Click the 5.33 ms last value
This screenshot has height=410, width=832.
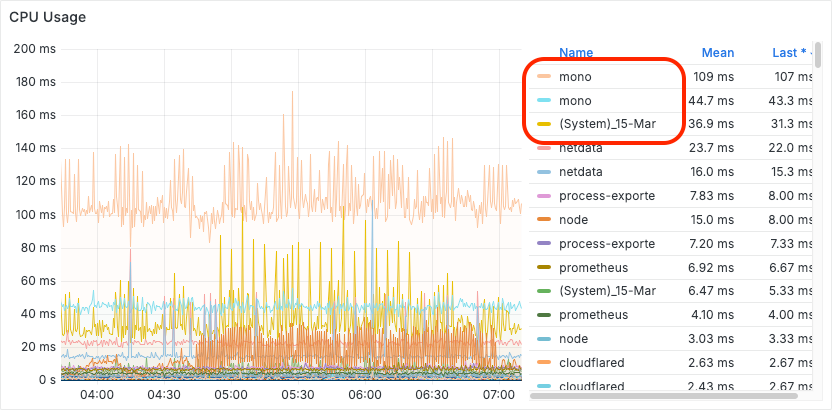pyautogui.click(x=791, y=291)
